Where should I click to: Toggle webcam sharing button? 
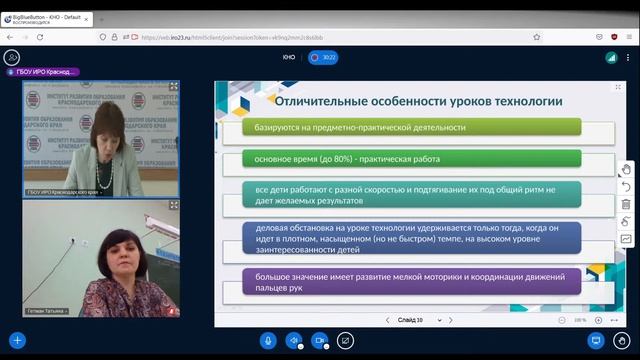[320, 340]
